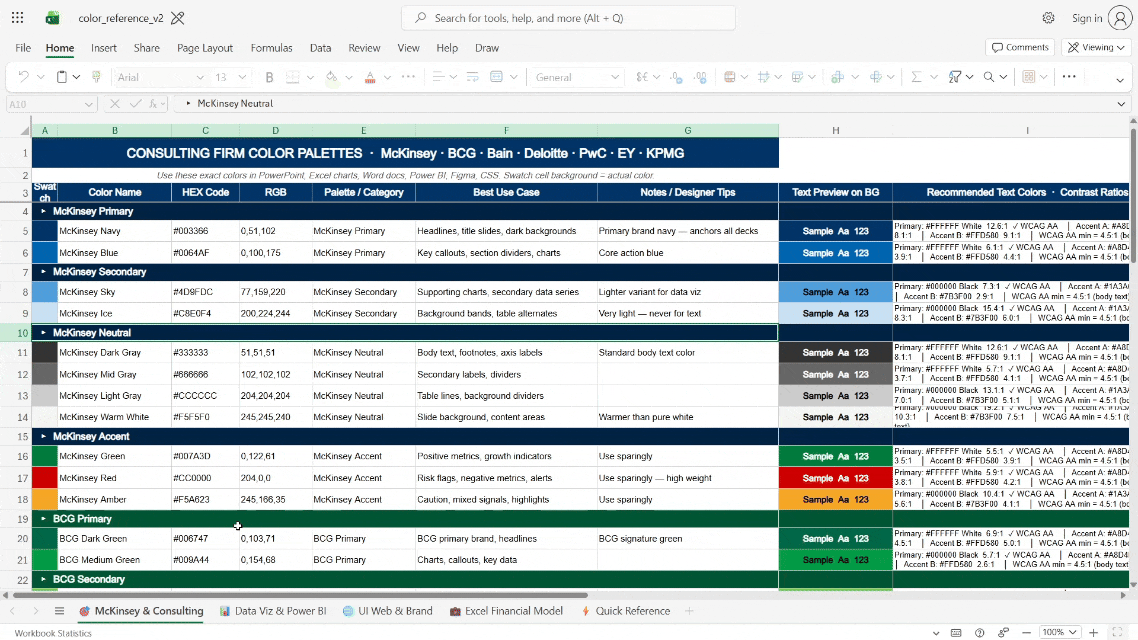Click the Add-ins grid icon
1138x640 pixels.
click(1028, 77)
